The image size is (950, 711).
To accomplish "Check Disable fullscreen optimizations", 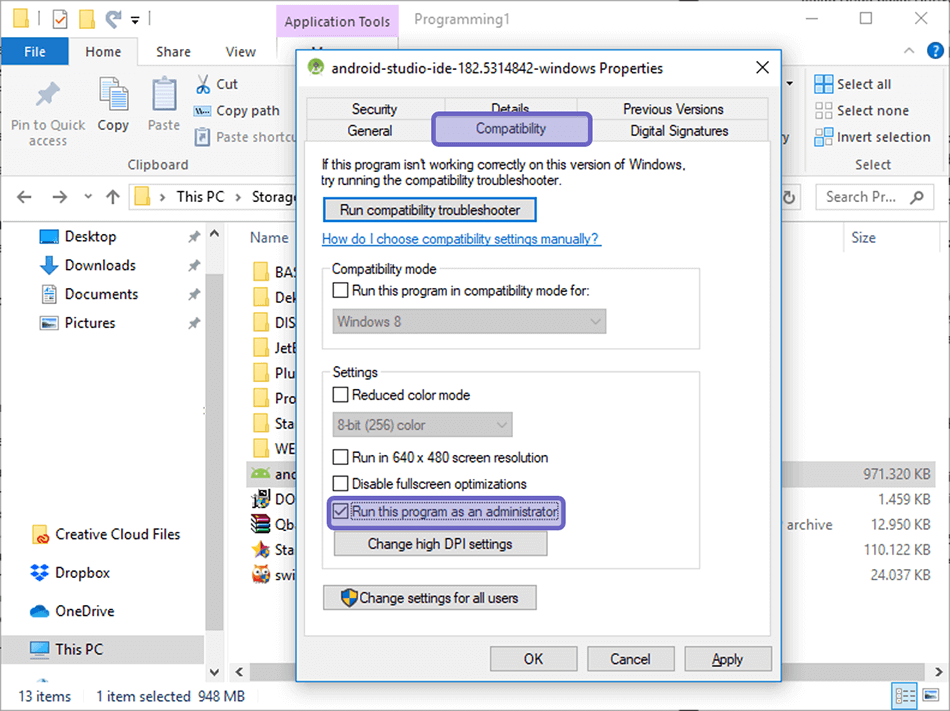I will click(340, 484).
